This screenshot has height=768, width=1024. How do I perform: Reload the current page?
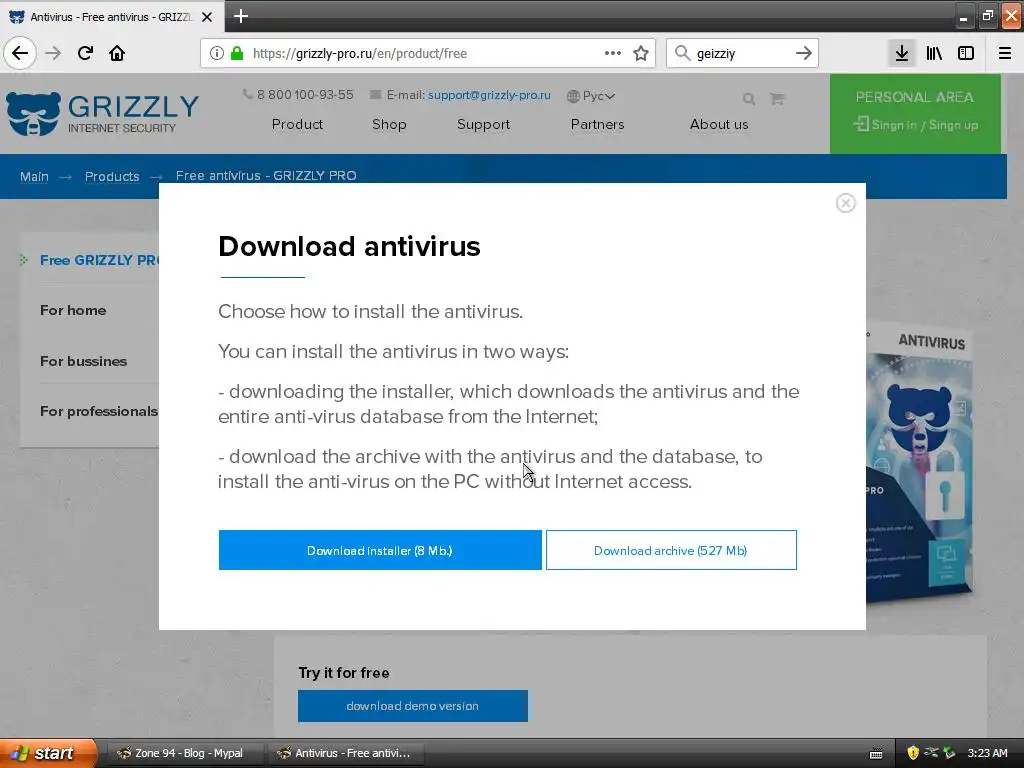click(85, 54)
